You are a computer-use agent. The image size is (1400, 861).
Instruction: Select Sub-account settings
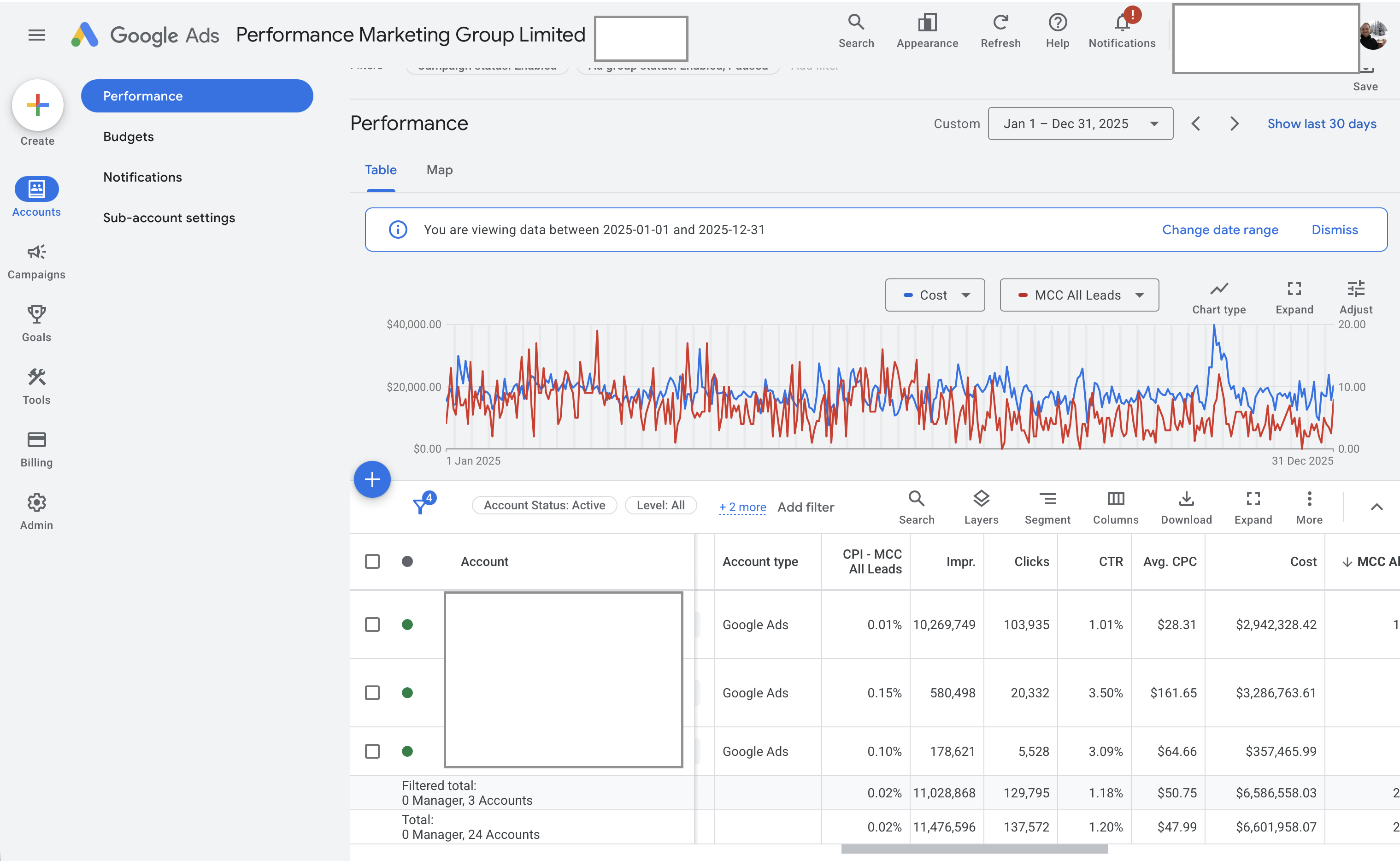pyautogui.click(x=169, y=218)
